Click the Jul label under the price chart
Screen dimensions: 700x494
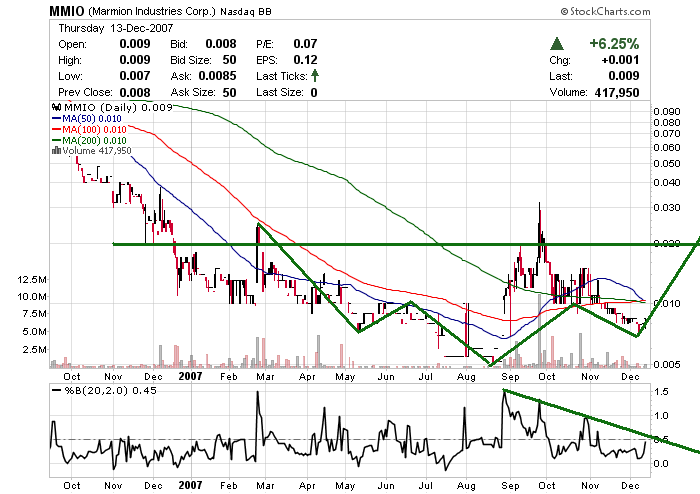pos(425,377)
